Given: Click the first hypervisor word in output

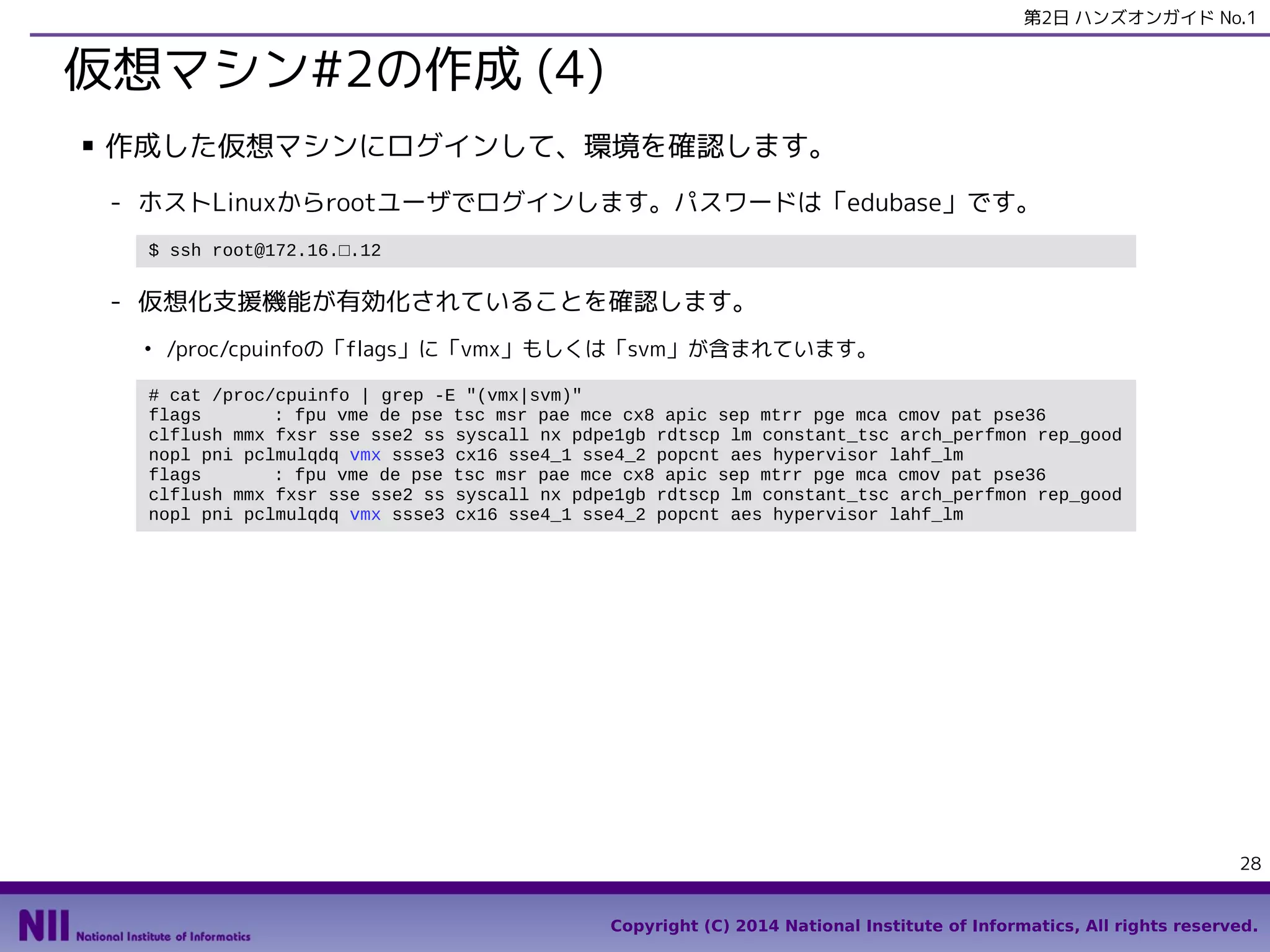Looking at the screenshot, I should [x=825, y=456].
